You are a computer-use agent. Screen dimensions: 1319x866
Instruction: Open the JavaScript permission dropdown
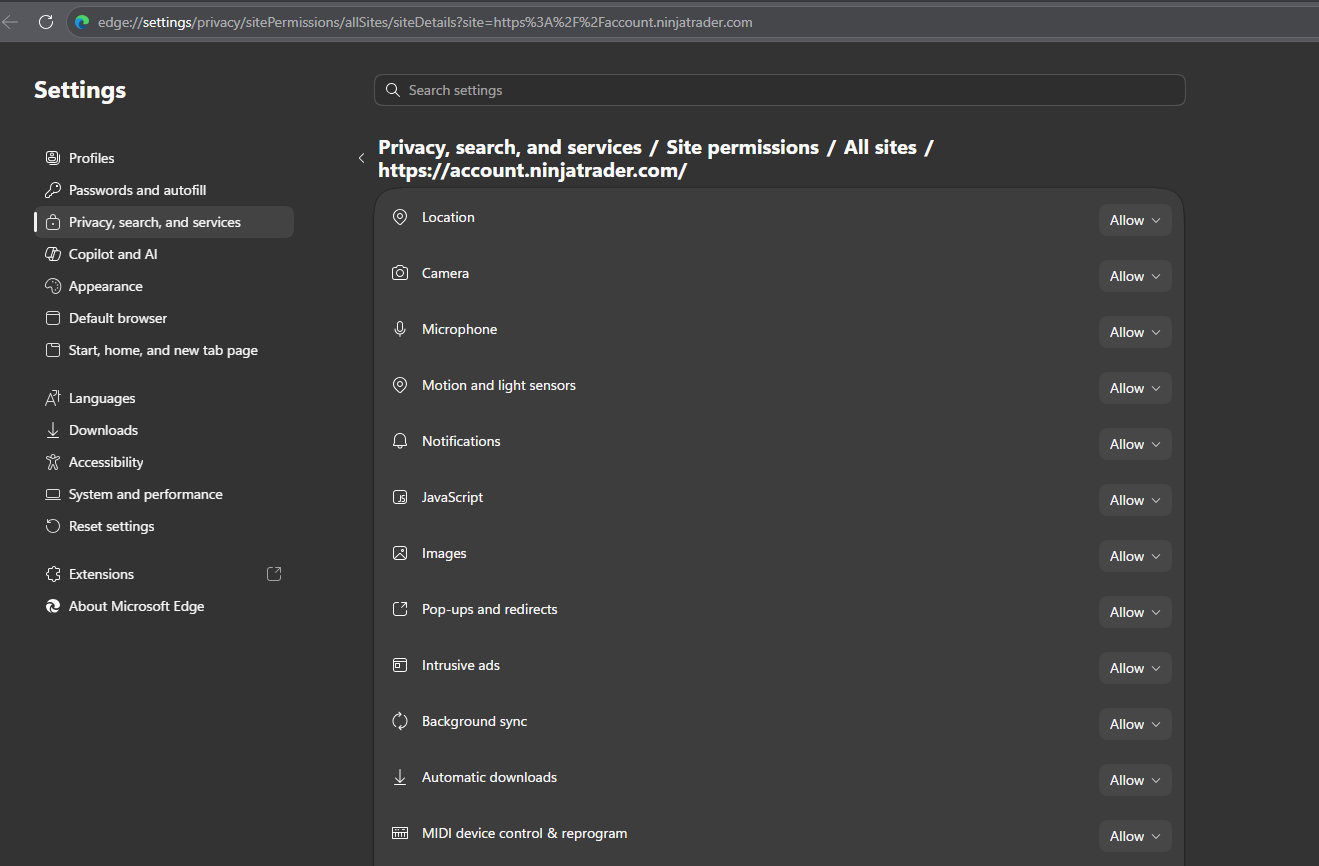click(1135, 501)
